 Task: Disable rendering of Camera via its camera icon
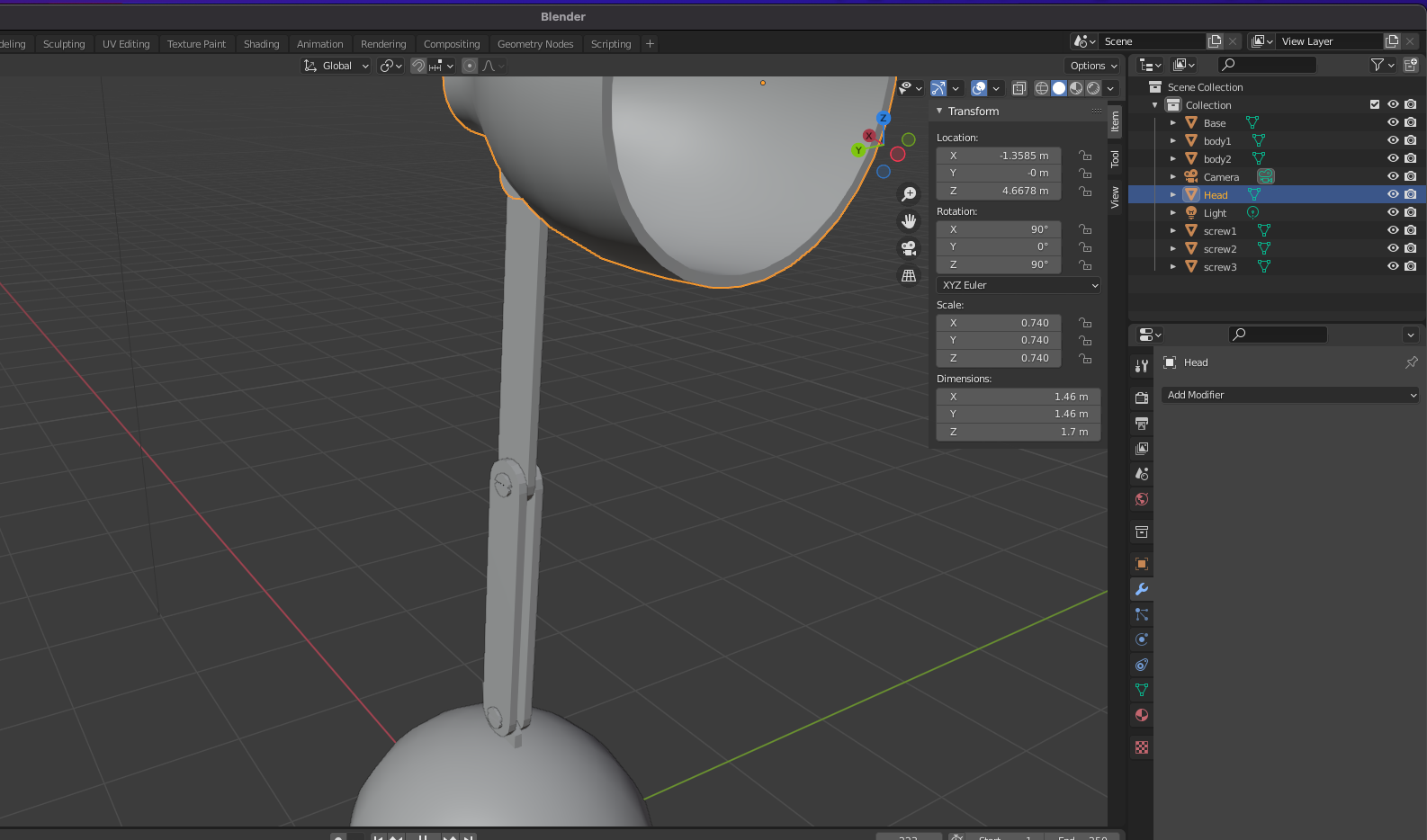tap(1410, 176)
